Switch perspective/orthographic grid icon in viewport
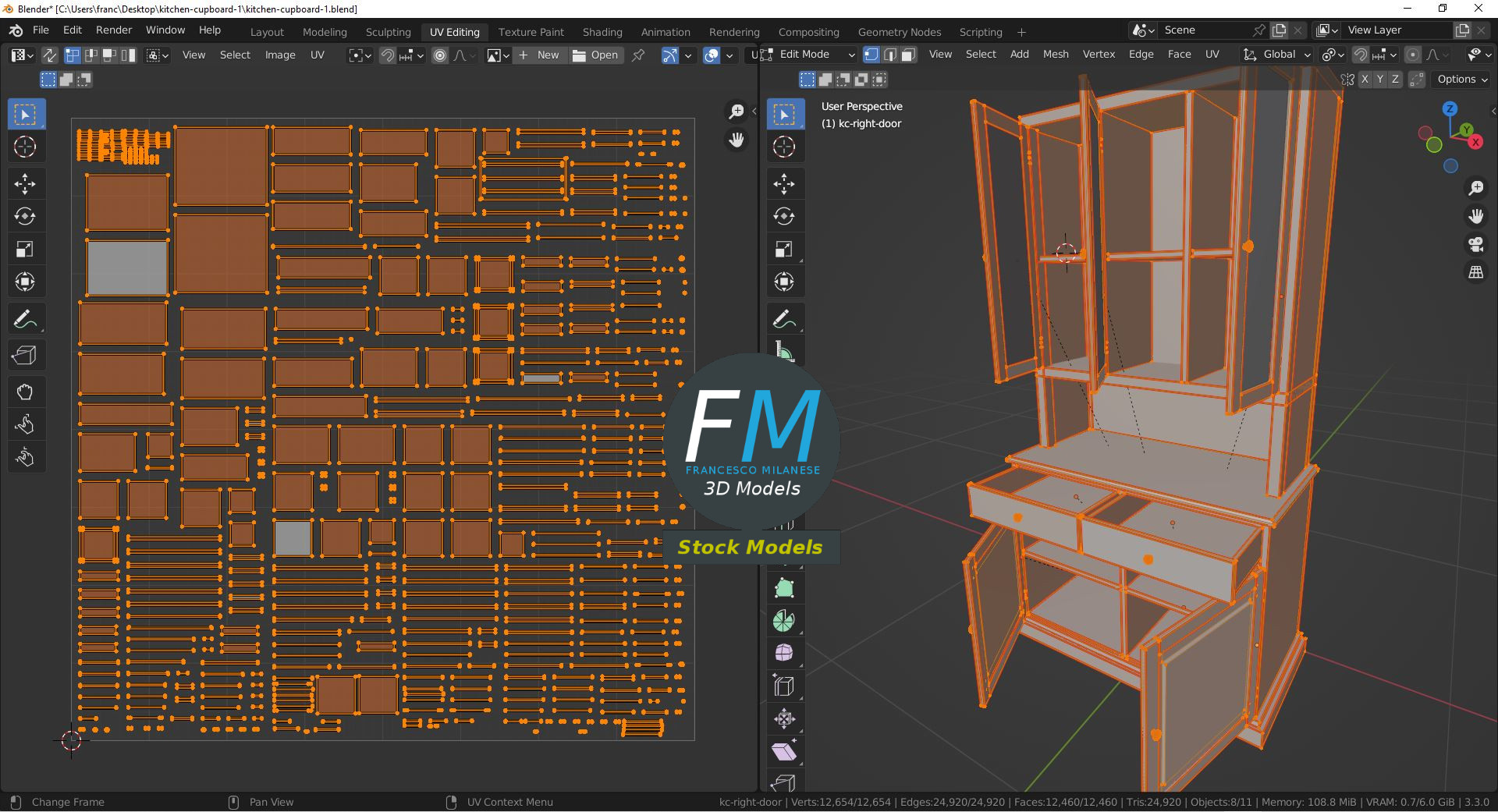The height and width of the screenshot is (812, 1498). (x=1475, y=272)
